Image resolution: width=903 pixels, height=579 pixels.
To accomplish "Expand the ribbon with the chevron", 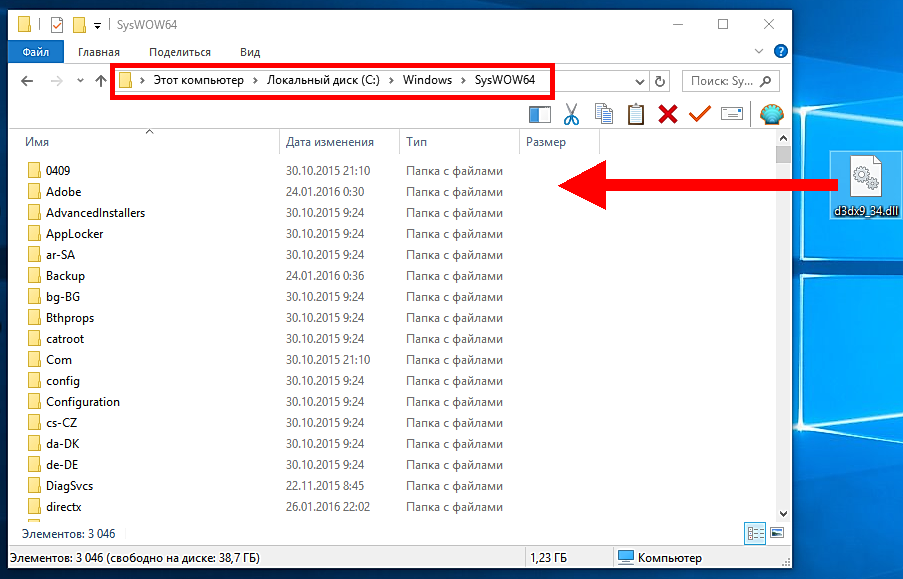I will pos(760,52).
